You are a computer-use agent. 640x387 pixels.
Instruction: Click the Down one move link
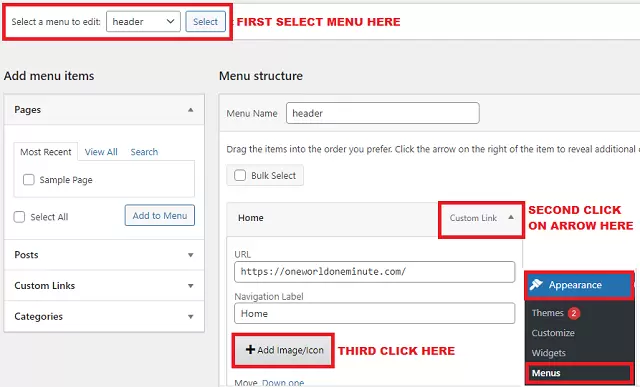[283, 383]
